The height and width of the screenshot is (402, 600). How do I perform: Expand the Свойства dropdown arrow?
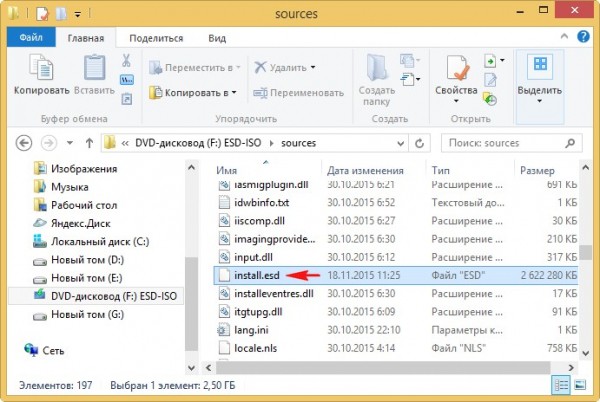(456, 101)
